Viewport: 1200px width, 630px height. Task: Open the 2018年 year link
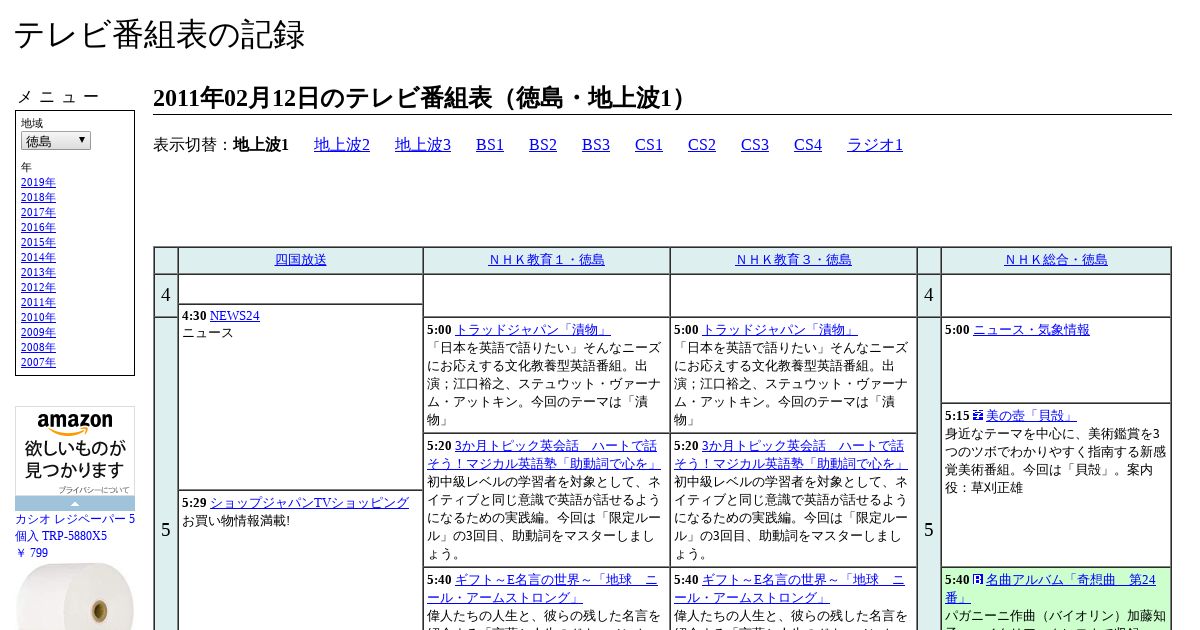coord(38,197)
